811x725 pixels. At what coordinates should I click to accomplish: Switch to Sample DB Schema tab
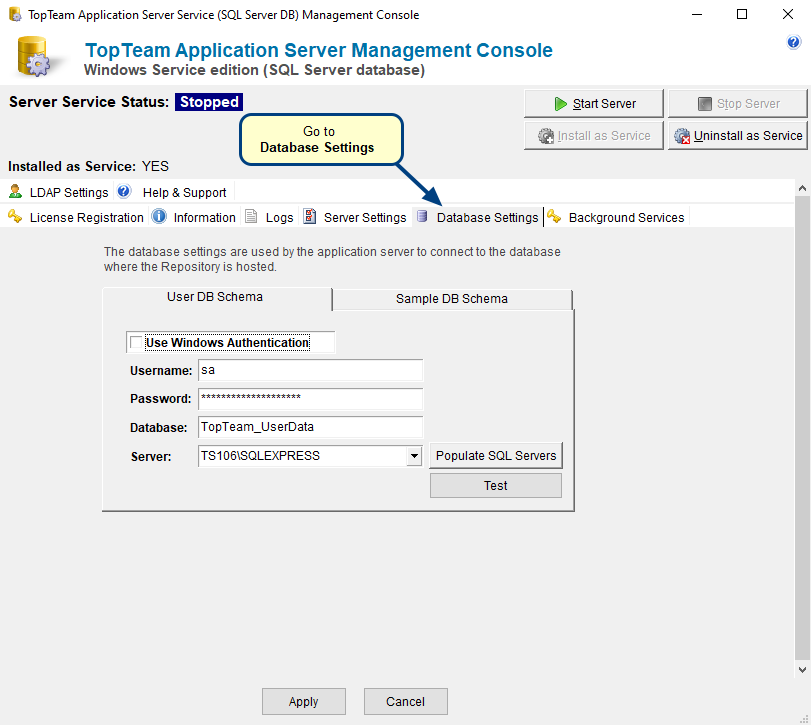click(x=452, y=299)
